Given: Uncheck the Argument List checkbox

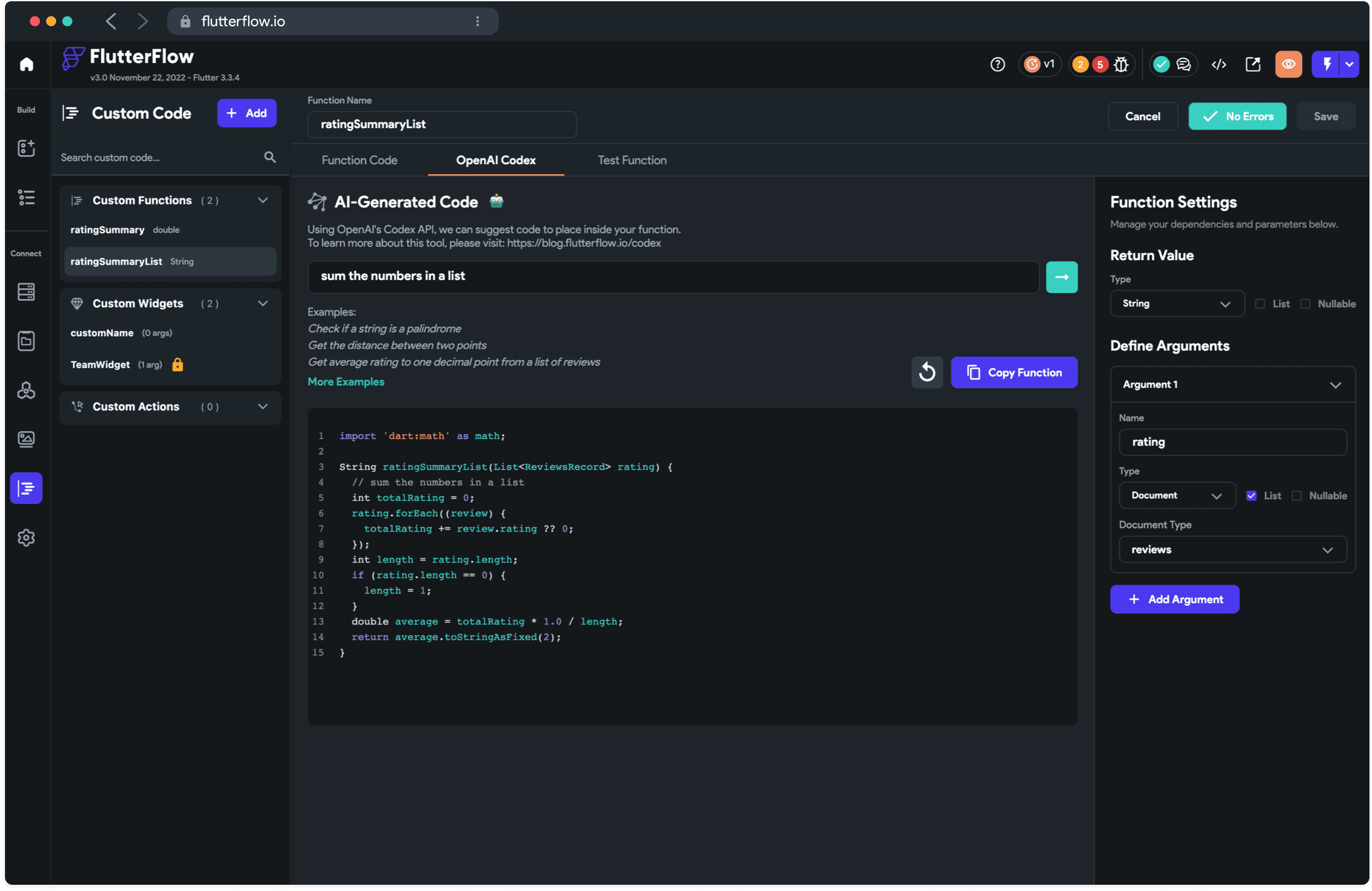Looking at the screenshot, I should coord(1252,495).
